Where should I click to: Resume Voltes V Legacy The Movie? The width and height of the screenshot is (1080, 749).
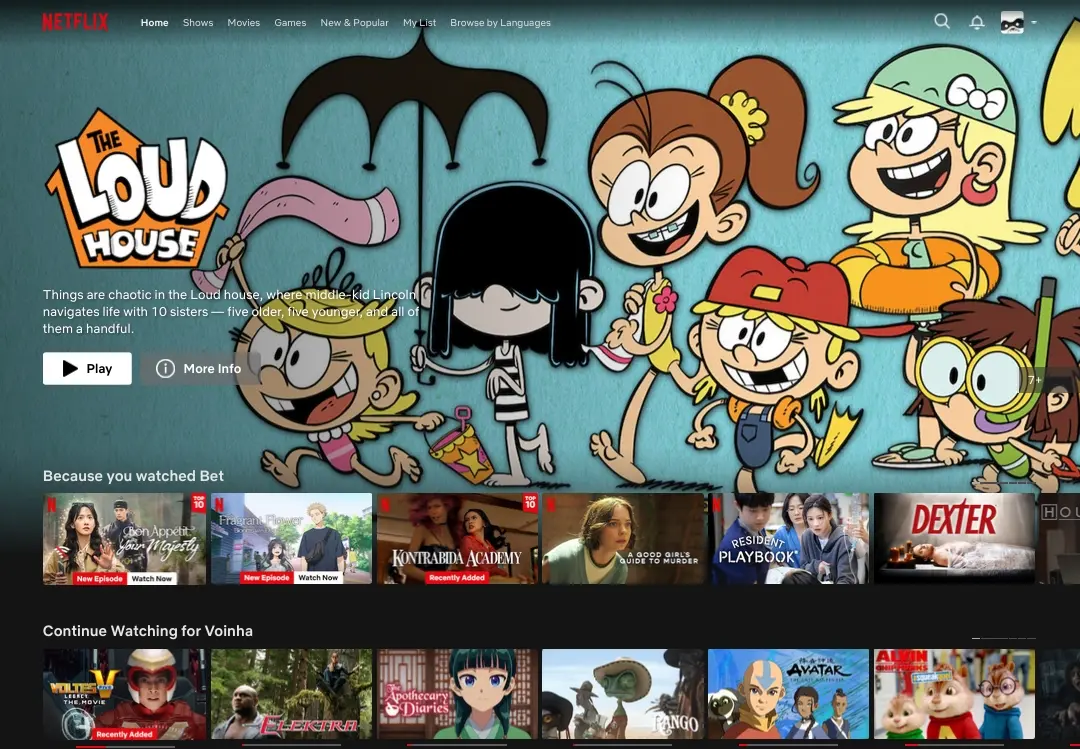click(x=124, y=694)
